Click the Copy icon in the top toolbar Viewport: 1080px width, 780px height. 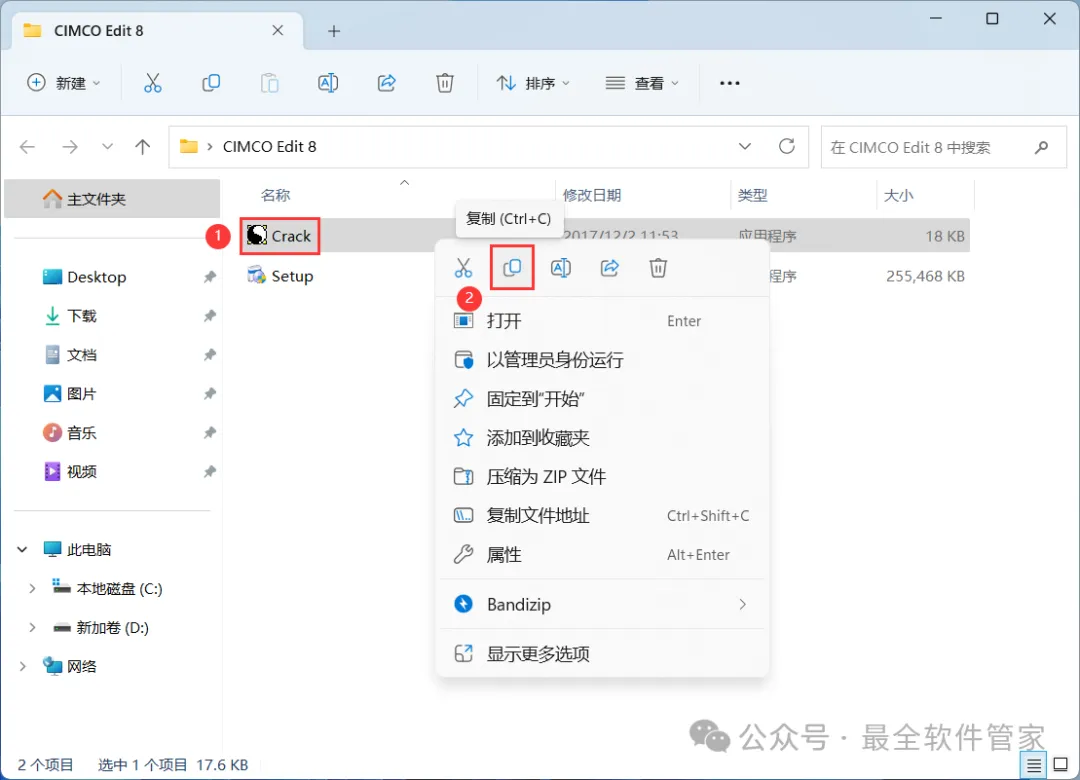(211, 83)
